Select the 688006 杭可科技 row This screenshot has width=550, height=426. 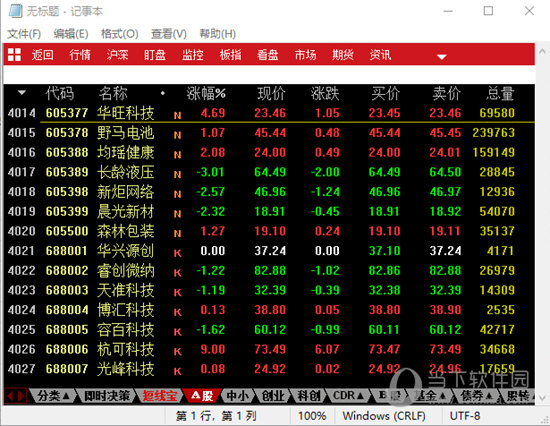pos(269,349)
